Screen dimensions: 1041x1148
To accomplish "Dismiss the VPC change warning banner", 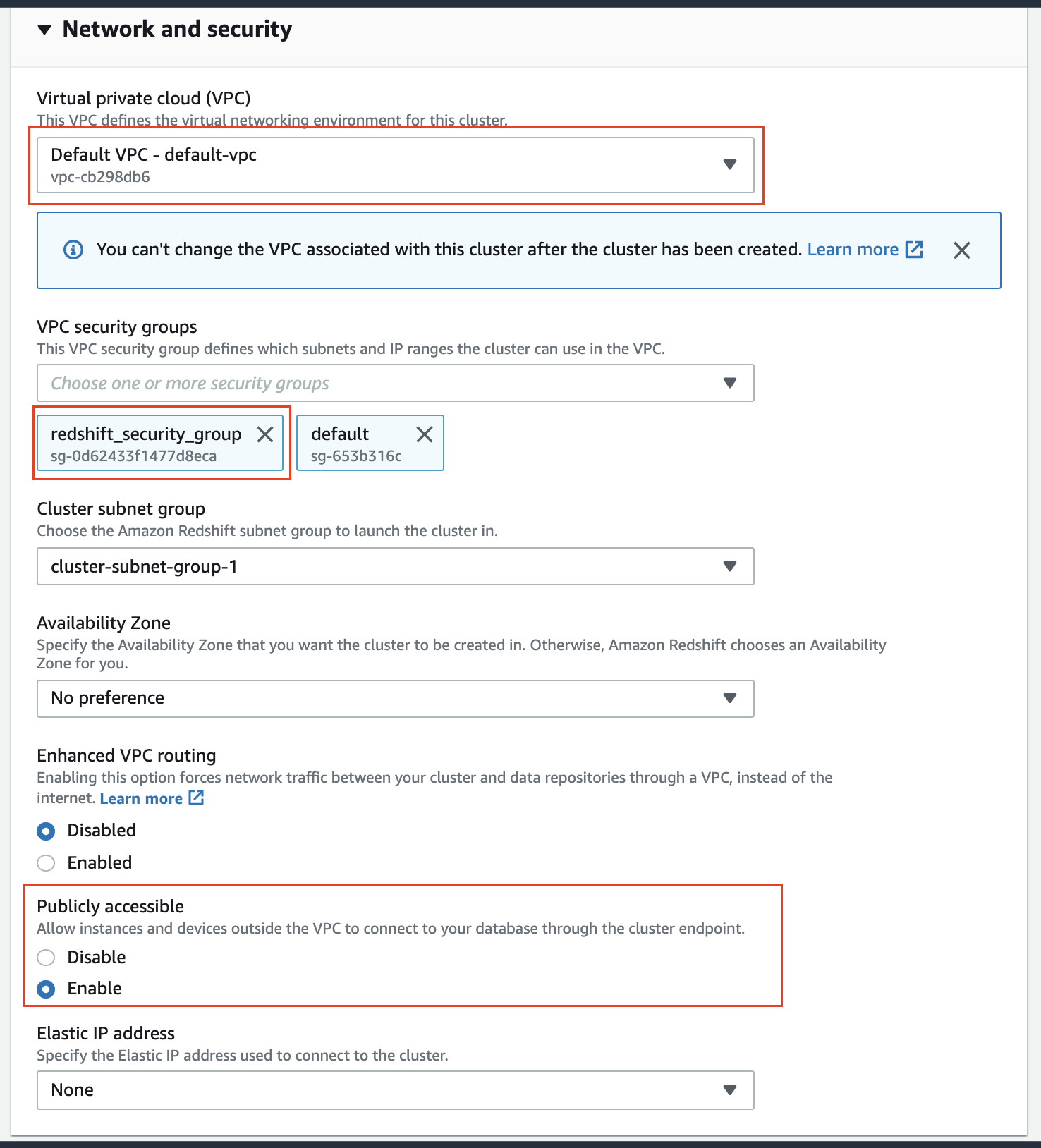I will (x=961, y=250).
